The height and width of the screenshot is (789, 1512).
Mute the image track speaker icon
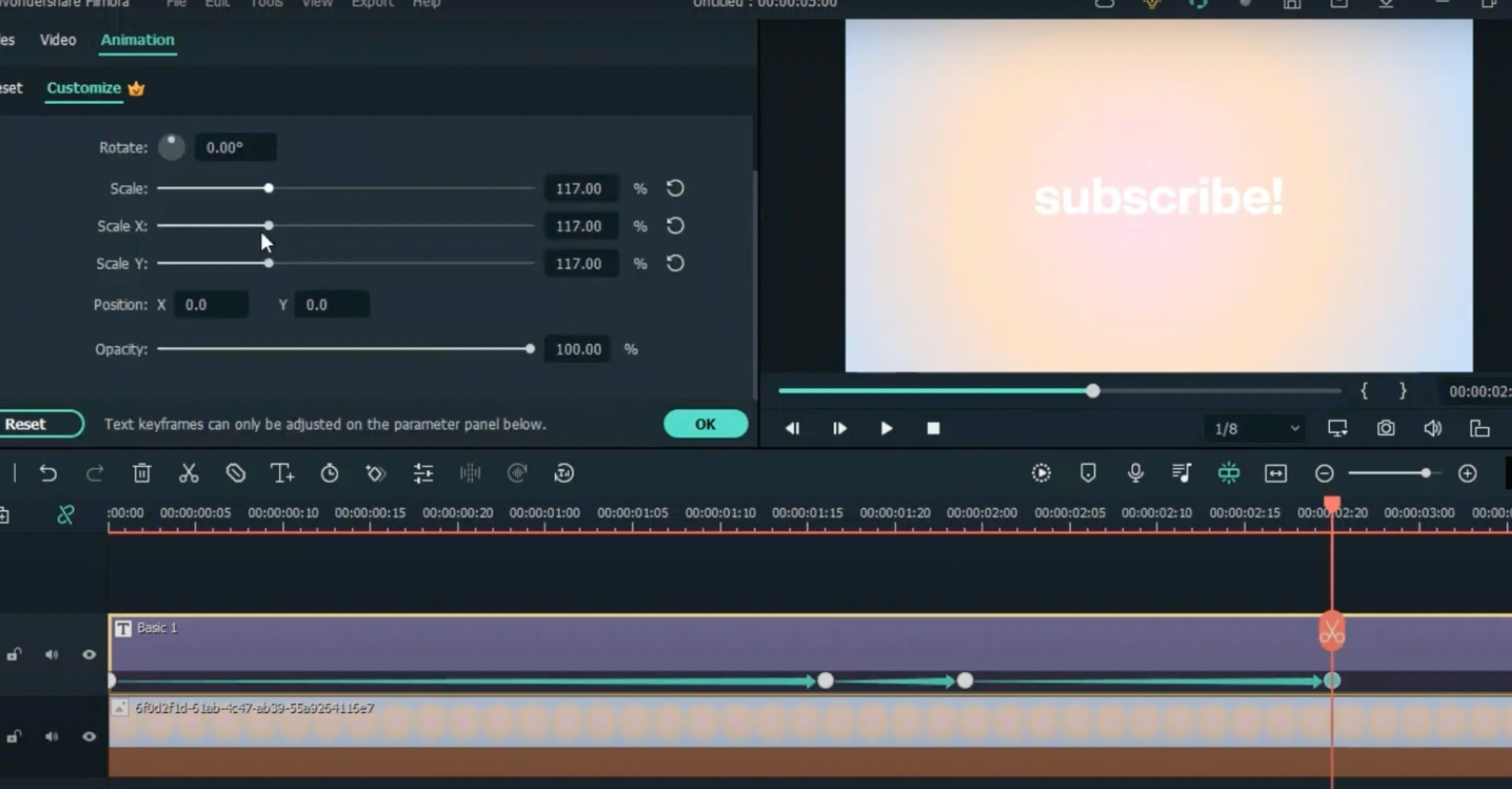click(51, 736)
